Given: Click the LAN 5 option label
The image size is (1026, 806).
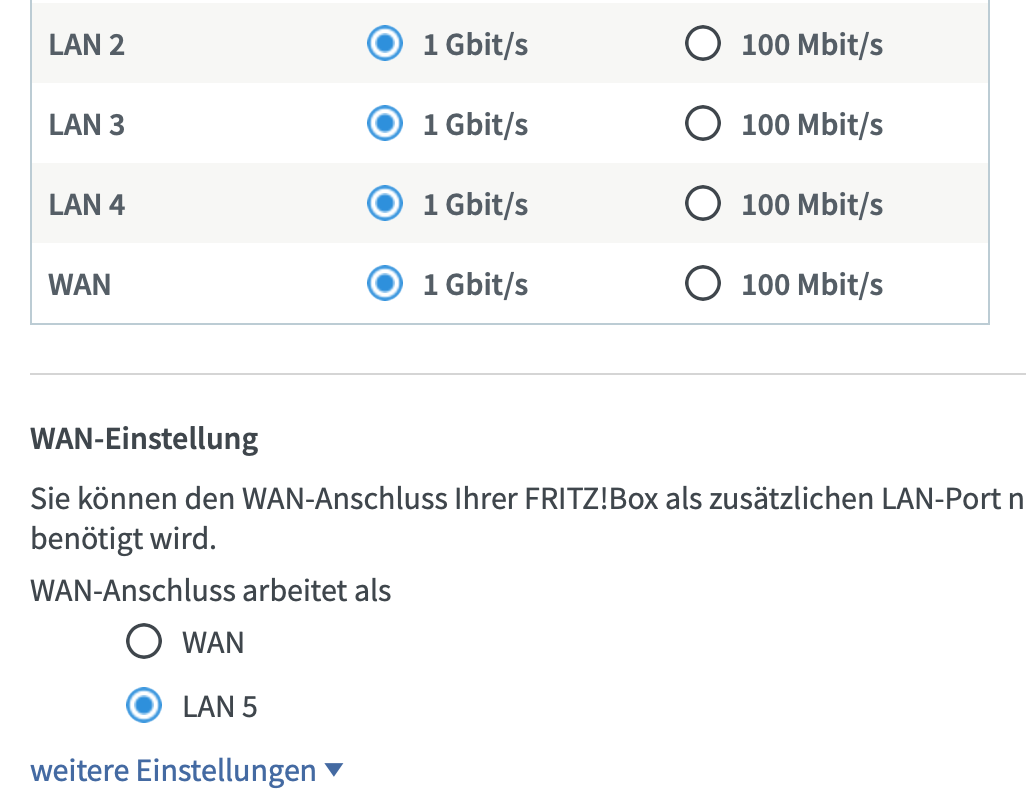Looking at the screenshot, I should [x=220, y=705].
